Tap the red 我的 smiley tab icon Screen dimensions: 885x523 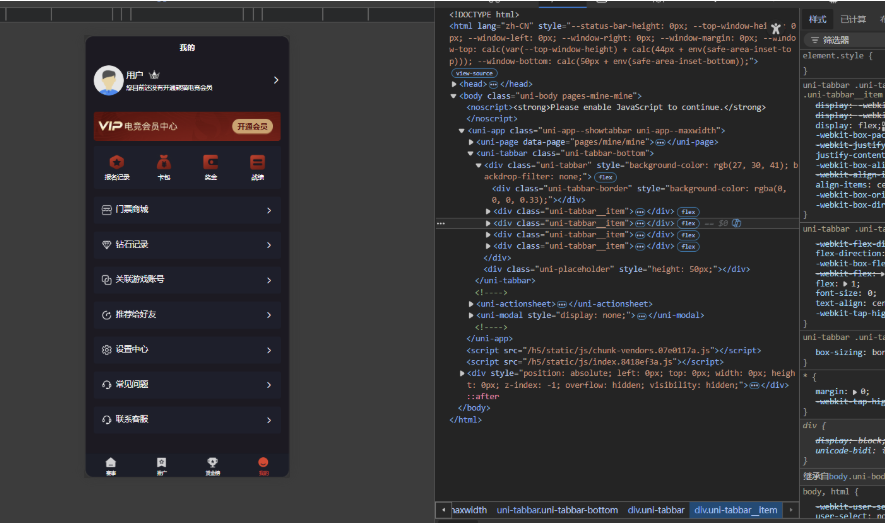click(263, 462)
